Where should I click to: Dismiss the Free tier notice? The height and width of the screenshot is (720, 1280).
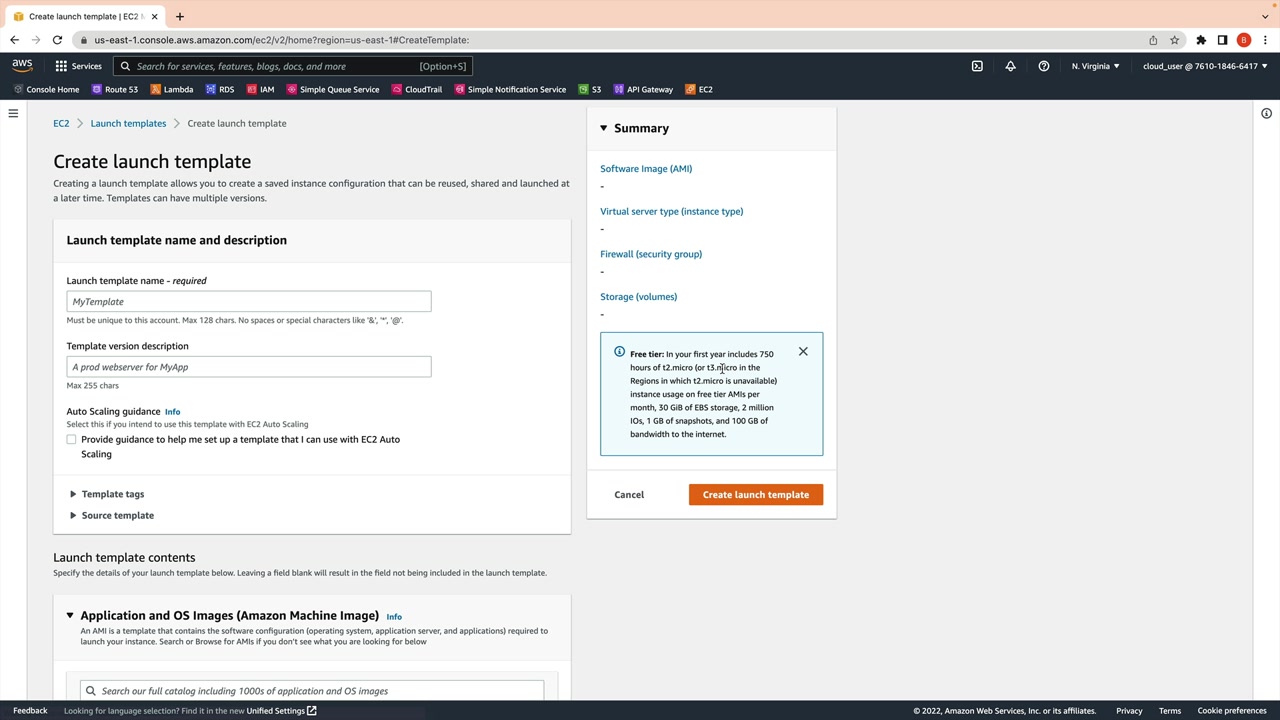click(x=803, y=351)
